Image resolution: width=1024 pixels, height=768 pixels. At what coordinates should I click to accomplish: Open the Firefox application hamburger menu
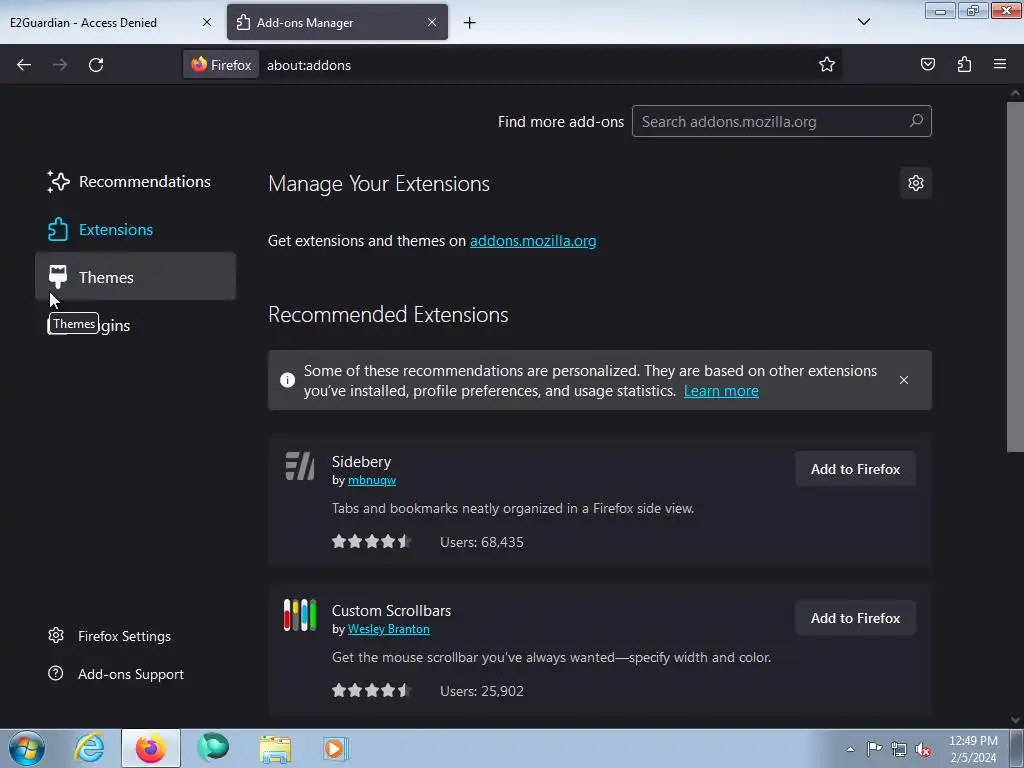tap(1000, 64)
